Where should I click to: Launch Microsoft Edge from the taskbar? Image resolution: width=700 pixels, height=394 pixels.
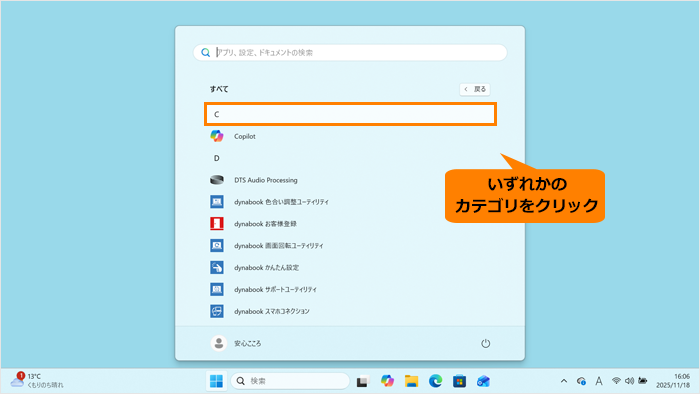[435, 381]
